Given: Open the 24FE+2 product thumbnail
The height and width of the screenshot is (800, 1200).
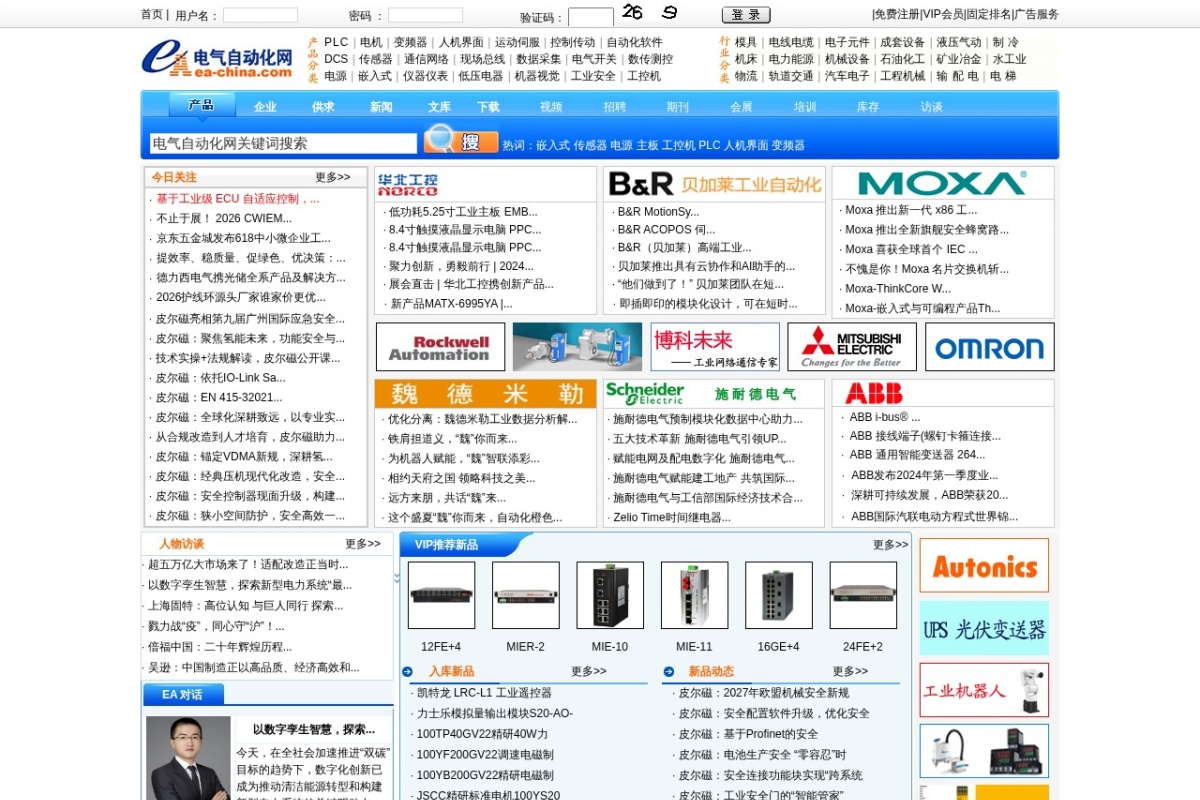Looking at the screenshot, I should coord(863,595).
